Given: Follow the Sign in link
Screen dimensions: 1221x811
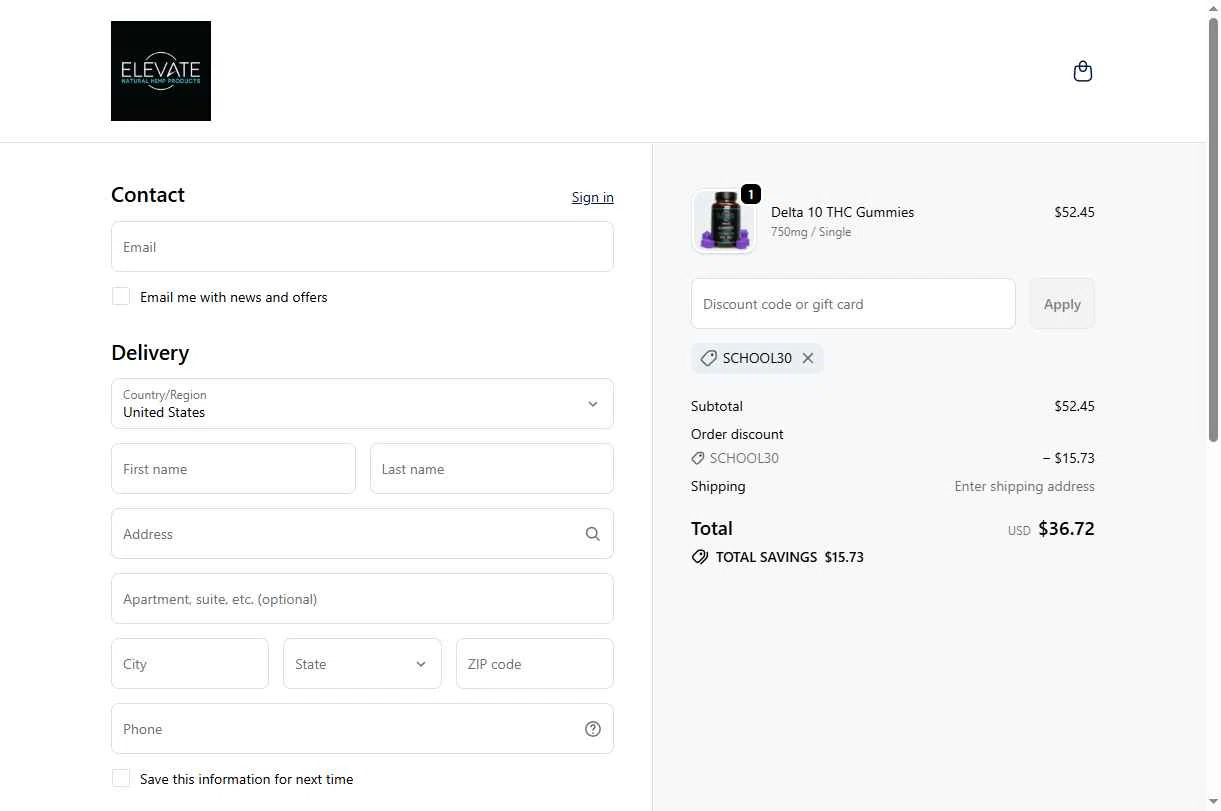Looking at the screenshot, I should coord(592,197).
